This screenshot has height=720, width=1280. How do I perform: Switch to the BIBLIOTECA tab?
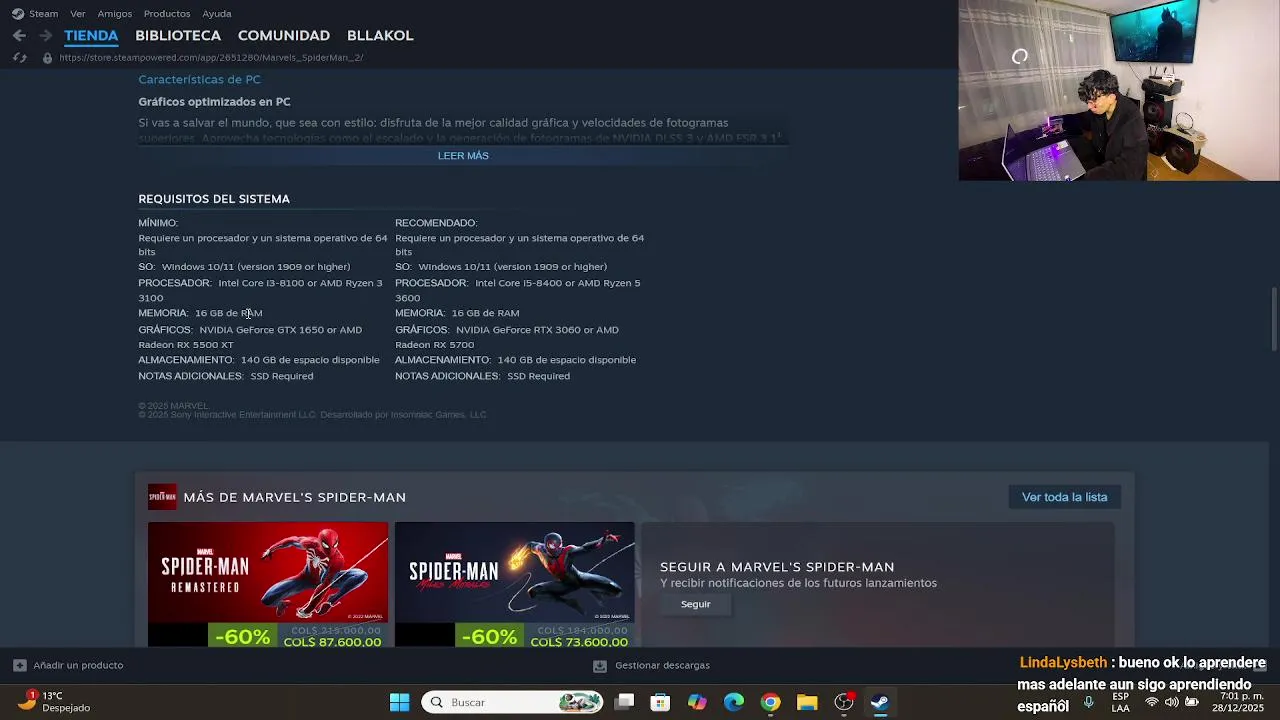[178, 35]
